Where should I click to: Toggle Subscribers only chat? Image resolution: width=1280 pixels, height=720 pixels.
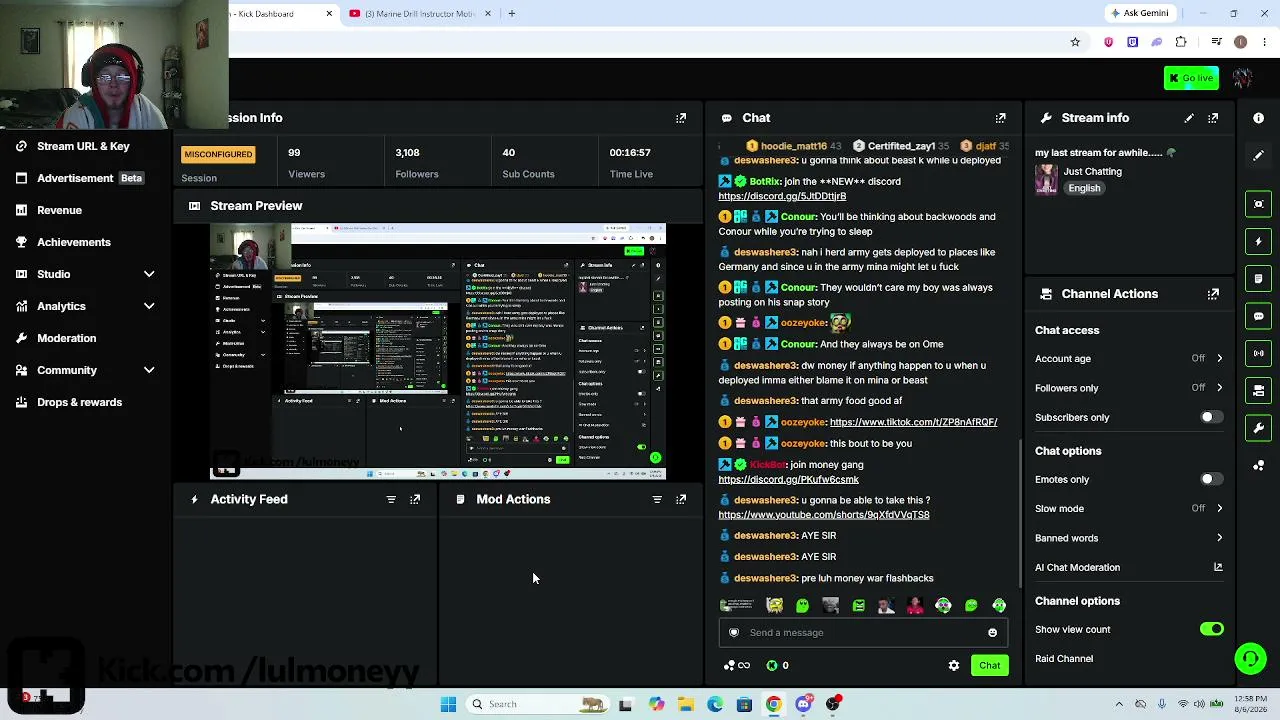click(x=1211, y=417)
